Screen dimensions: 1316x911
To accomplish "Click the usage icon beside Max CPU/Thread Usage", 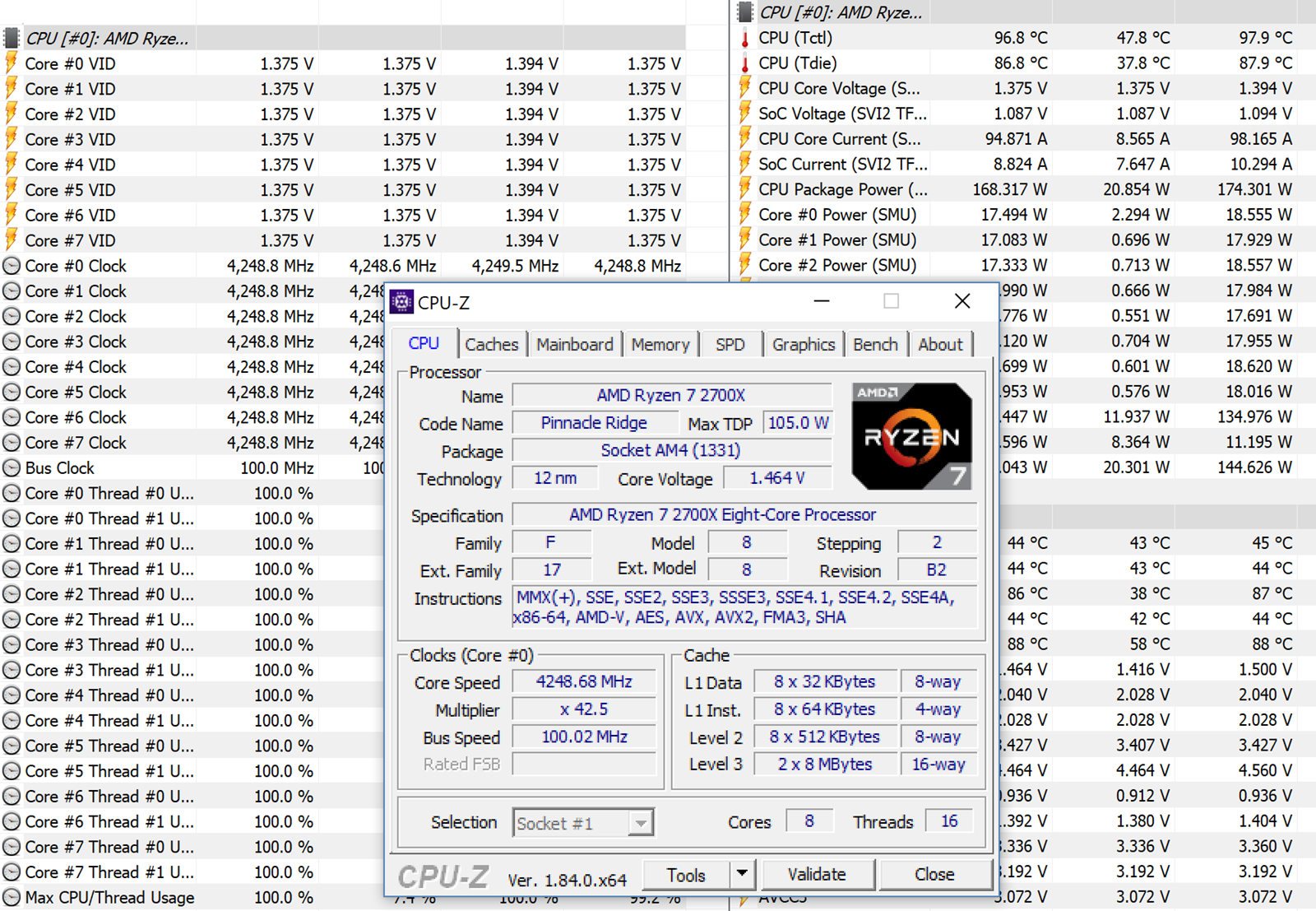I will (x=12, y=898).
